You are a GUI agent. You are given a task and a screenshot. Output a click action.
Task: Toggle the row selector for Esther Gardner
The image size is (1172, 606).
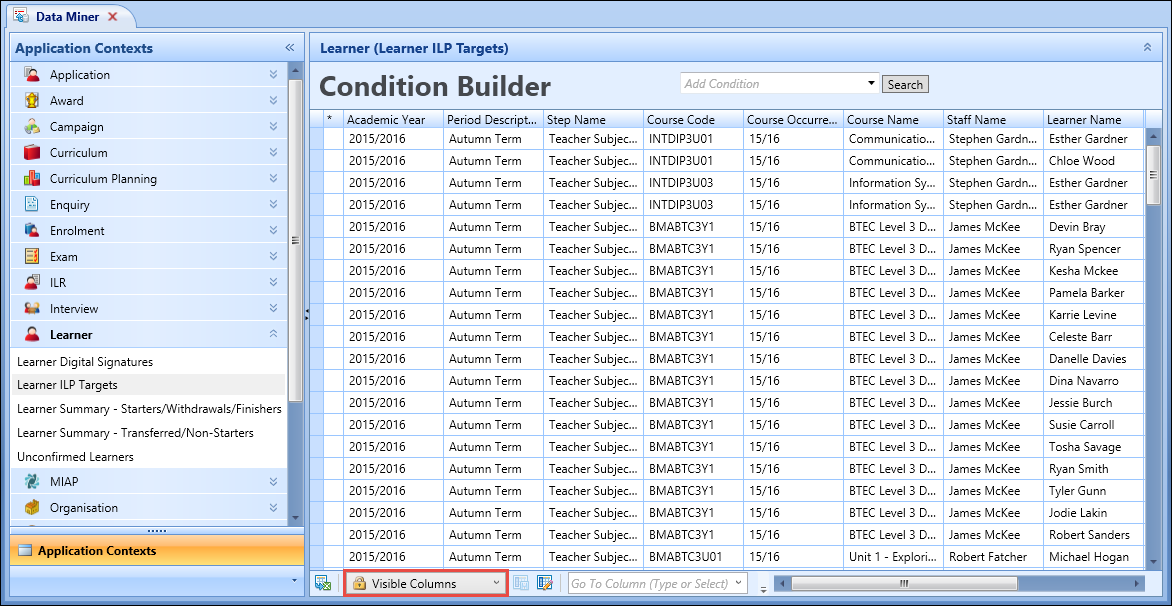tap(330, 138)
